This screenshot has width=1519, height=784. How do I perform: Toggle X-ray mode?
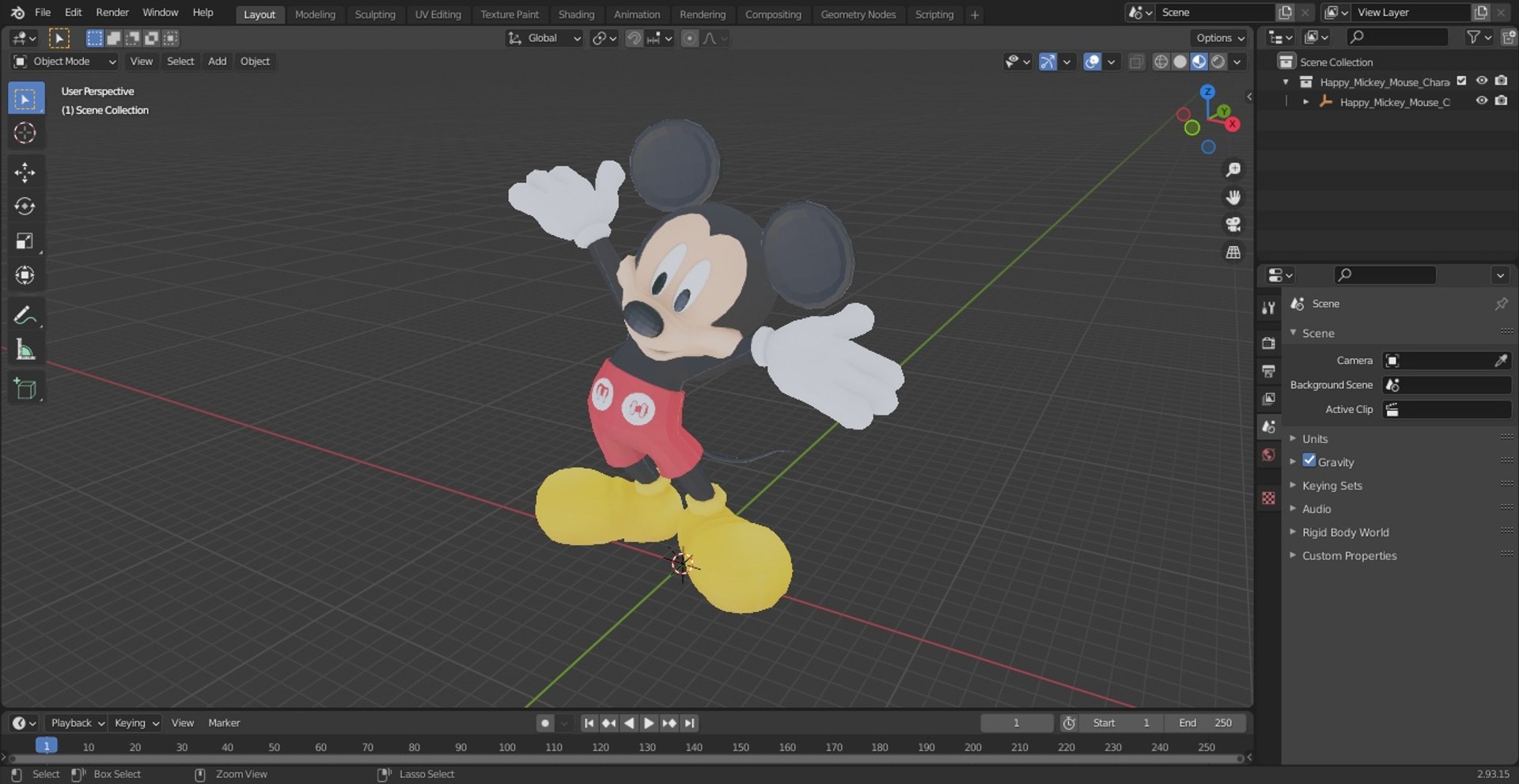point(1136,62)
